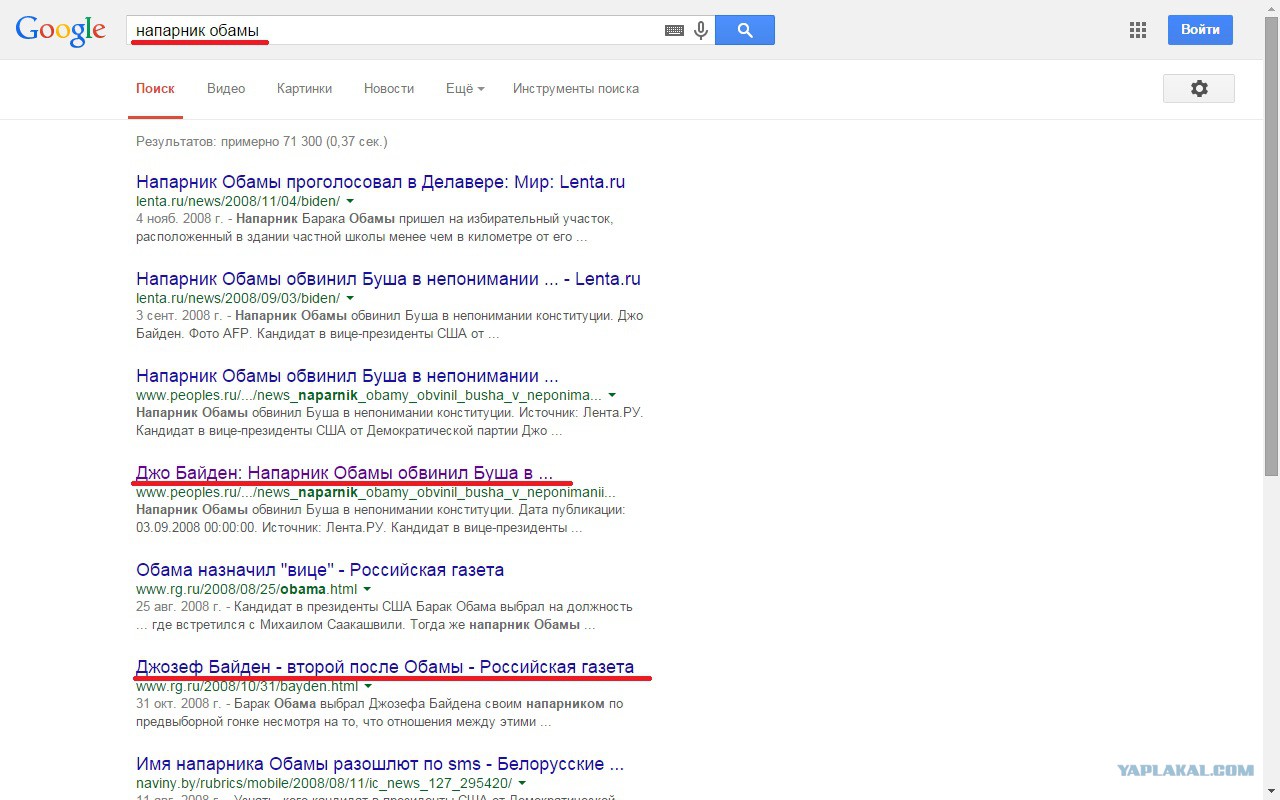Open search settings gear
This screenshot has height=800, width=1280.
(x=1199, y=88)
